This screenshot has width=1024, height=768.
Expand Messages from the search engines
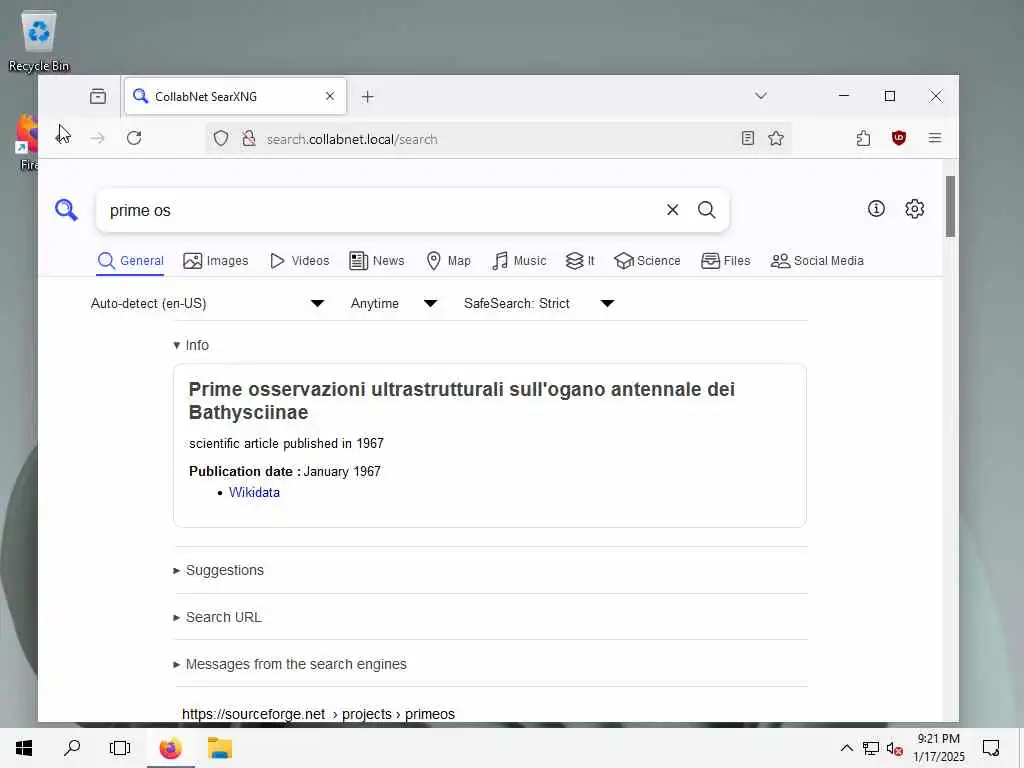[x=289, y=664]
